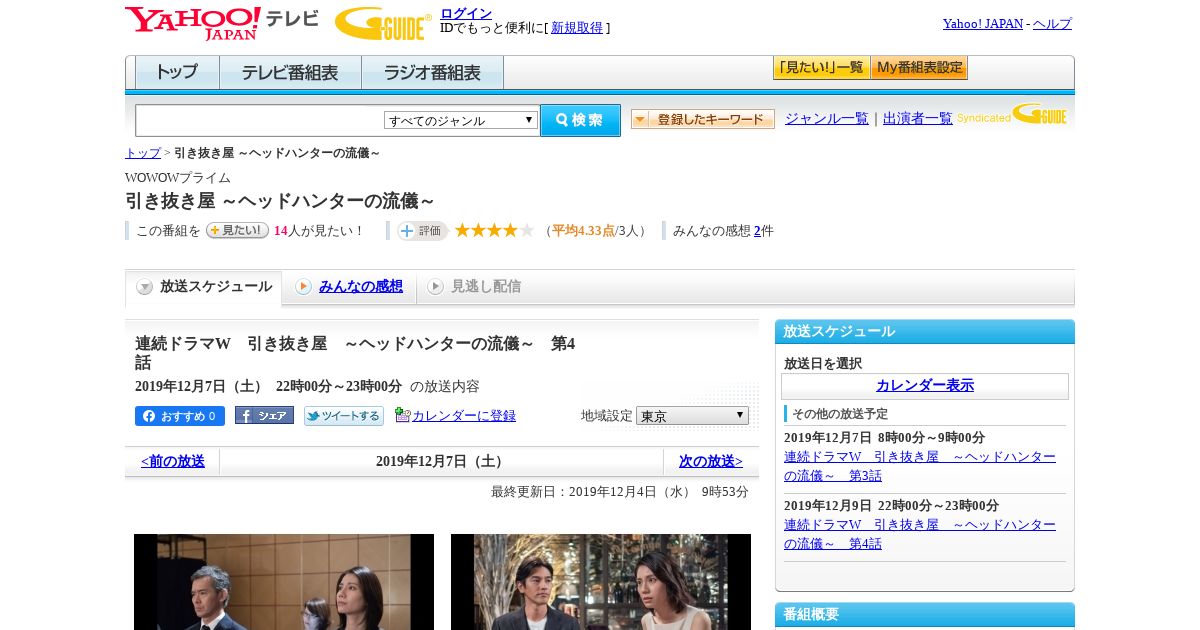Viewport: 1200px width, 630px height.
Task: Go to 次の放送> link
Action: coord(711,462)
